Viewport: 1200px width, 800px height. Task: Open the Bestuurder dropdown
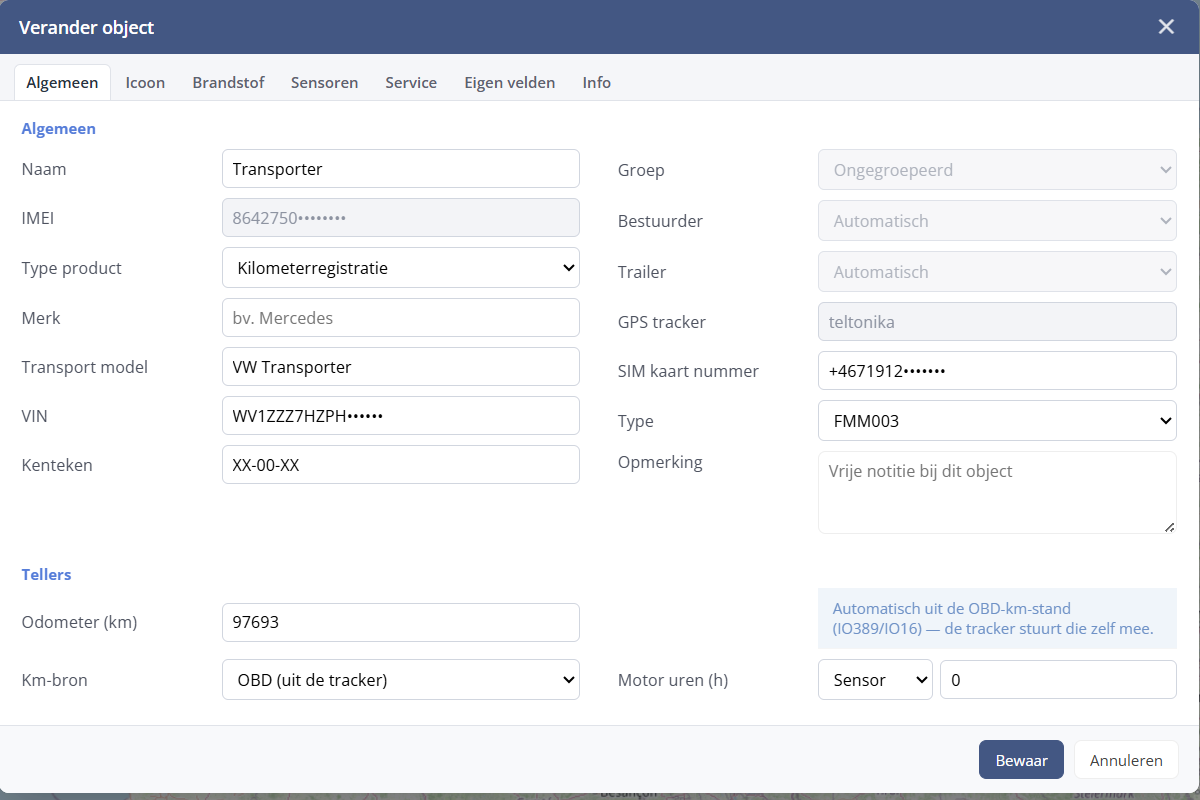[x=997, y=221]
